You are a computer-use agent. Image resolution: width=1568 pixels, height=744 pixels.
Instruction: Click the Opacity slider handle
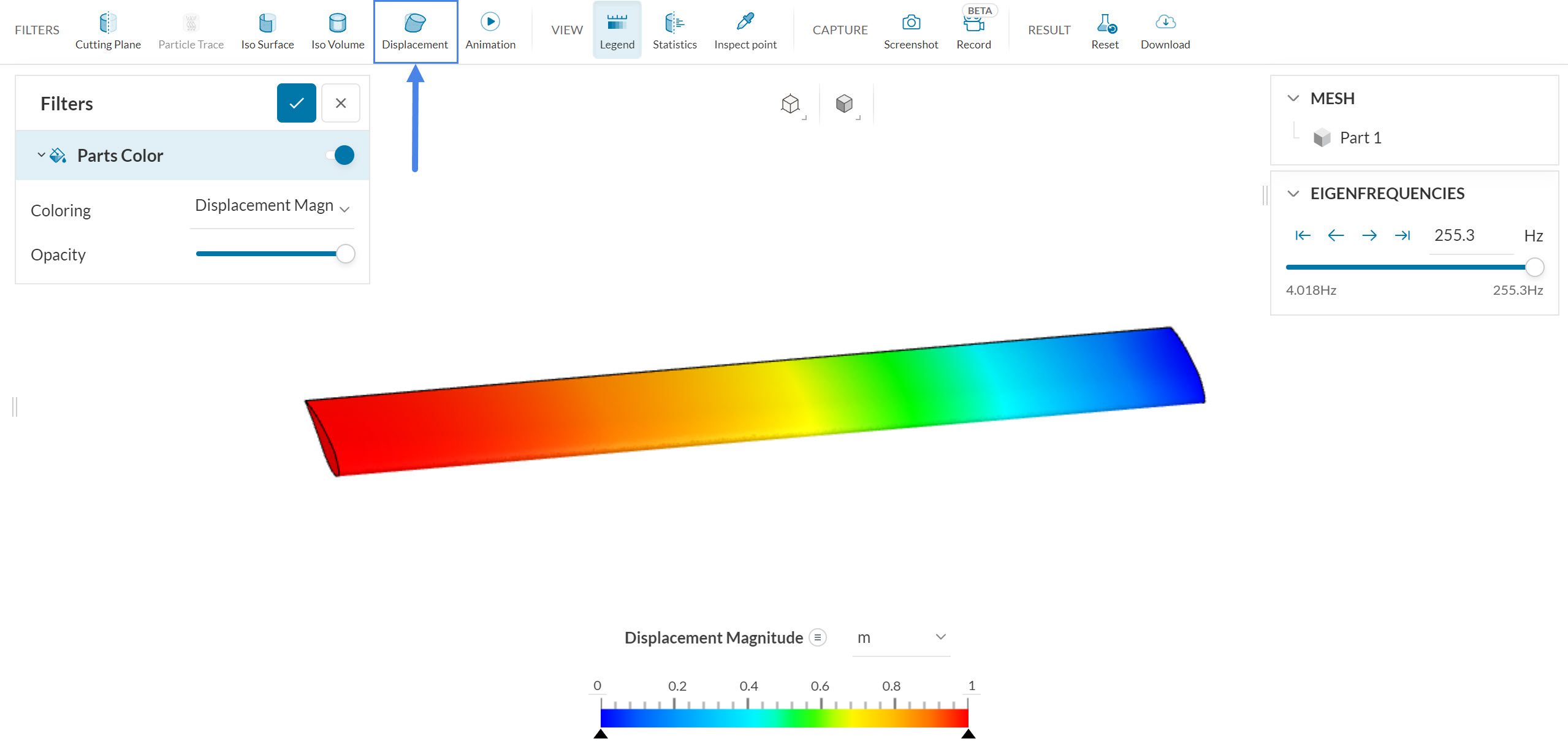tap(346, 254)
